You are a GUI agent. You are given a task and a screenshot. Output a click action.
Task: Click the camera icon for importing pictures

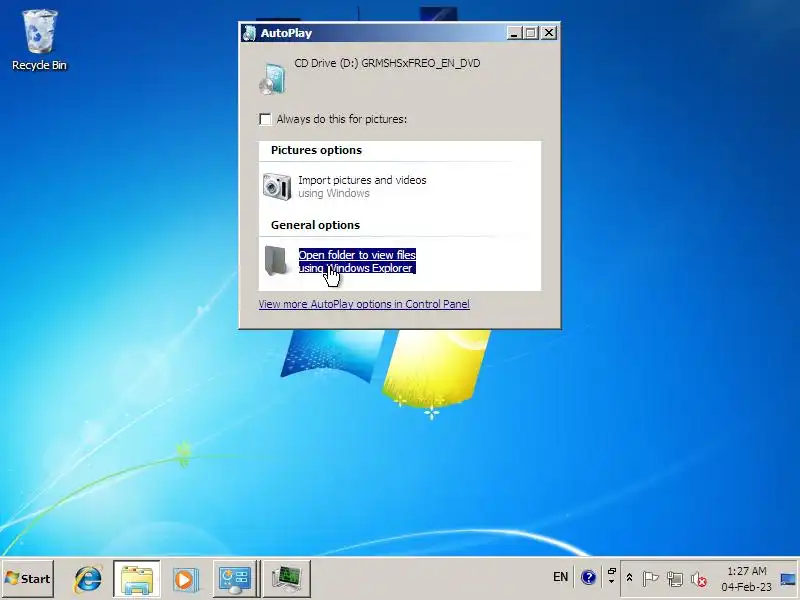coord(277,186)
